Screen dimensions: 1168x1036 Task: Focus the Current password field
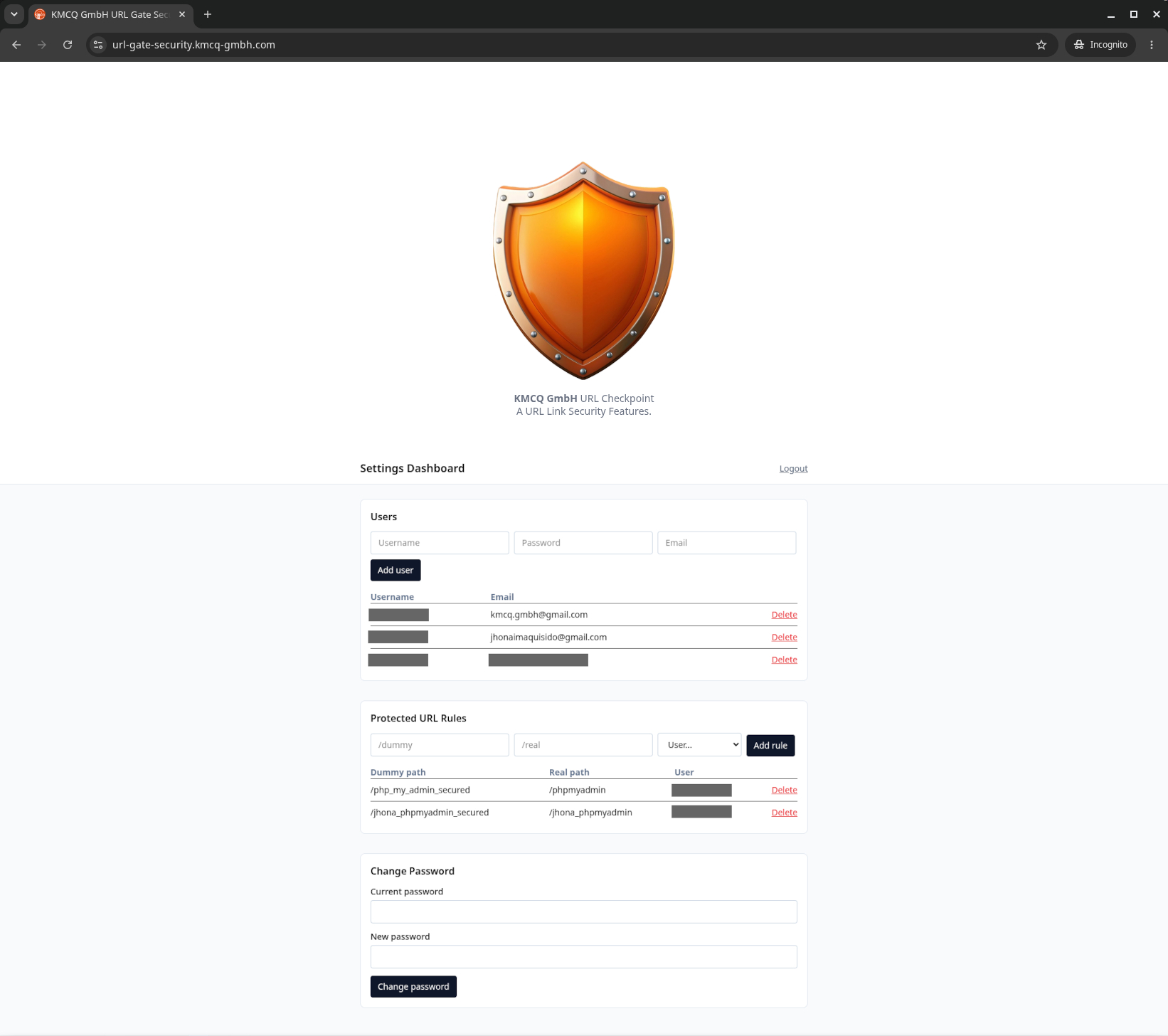583,912
